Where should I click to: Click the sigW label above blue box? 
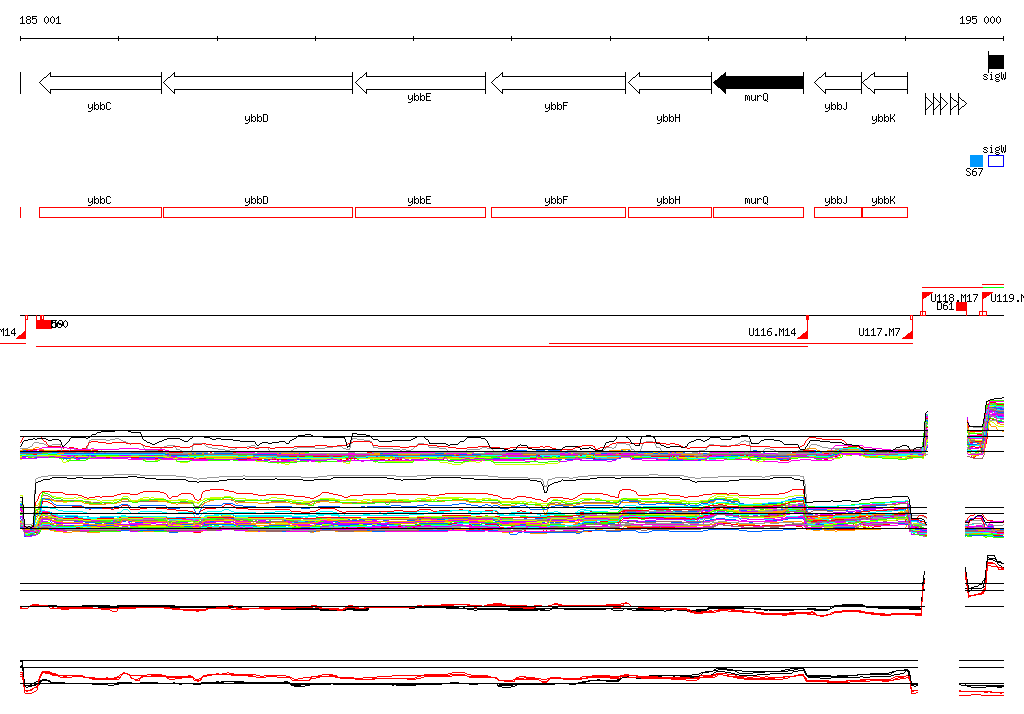pos(995,150)
